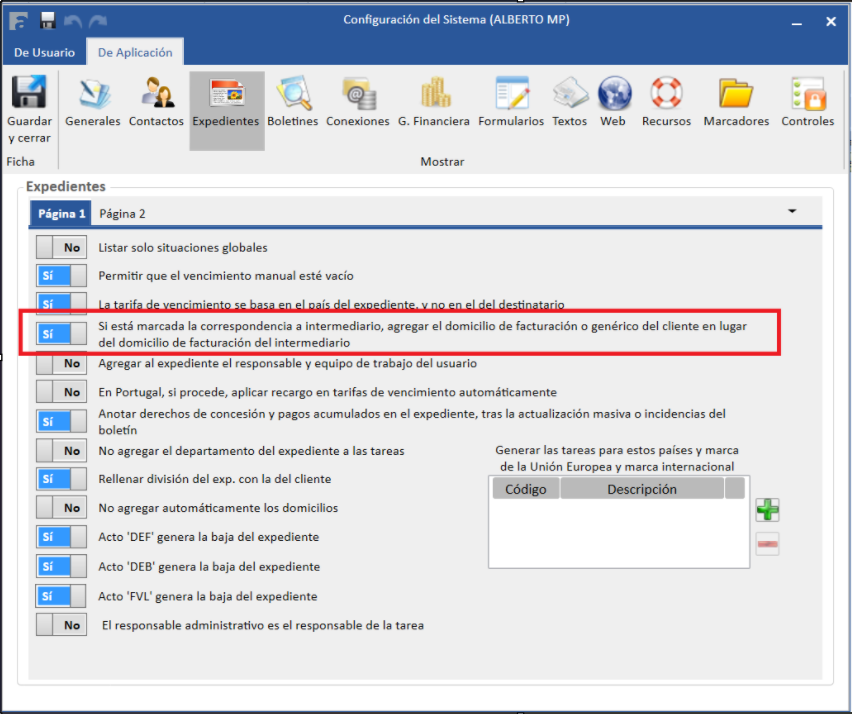The width and height of the screenshot is (852, 714).
Task: Switch to the De Usuario tab
Action: [44, 53]
